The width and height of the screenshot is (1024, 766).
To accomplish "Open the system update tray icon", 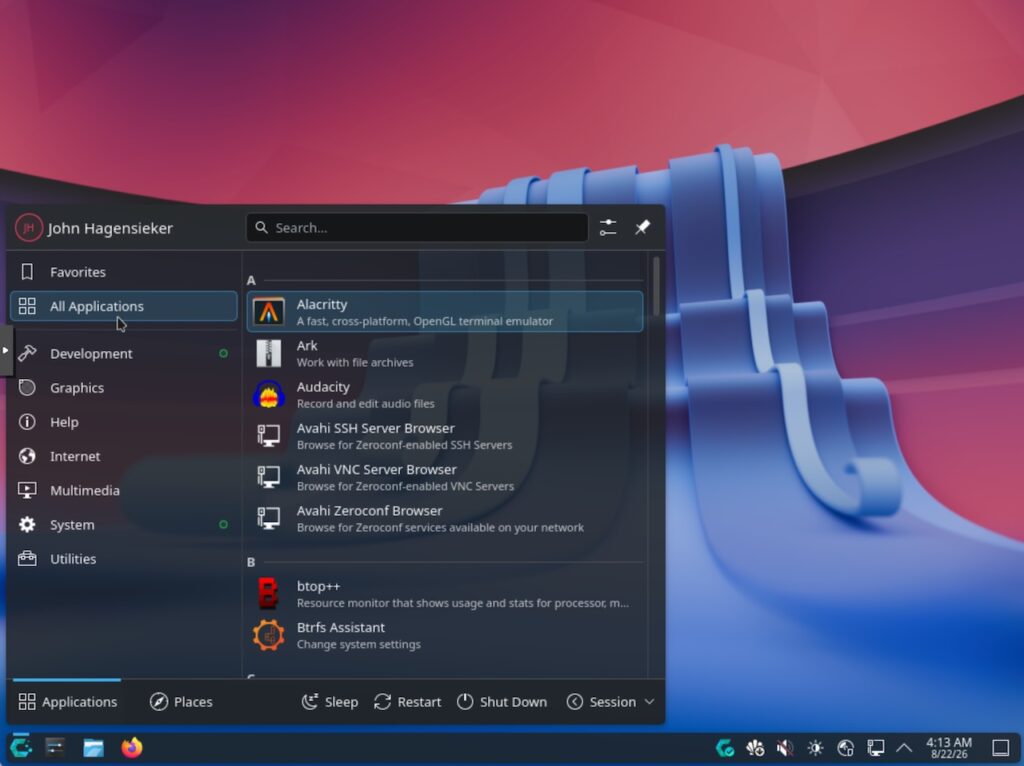I will (x=725, y=747).
